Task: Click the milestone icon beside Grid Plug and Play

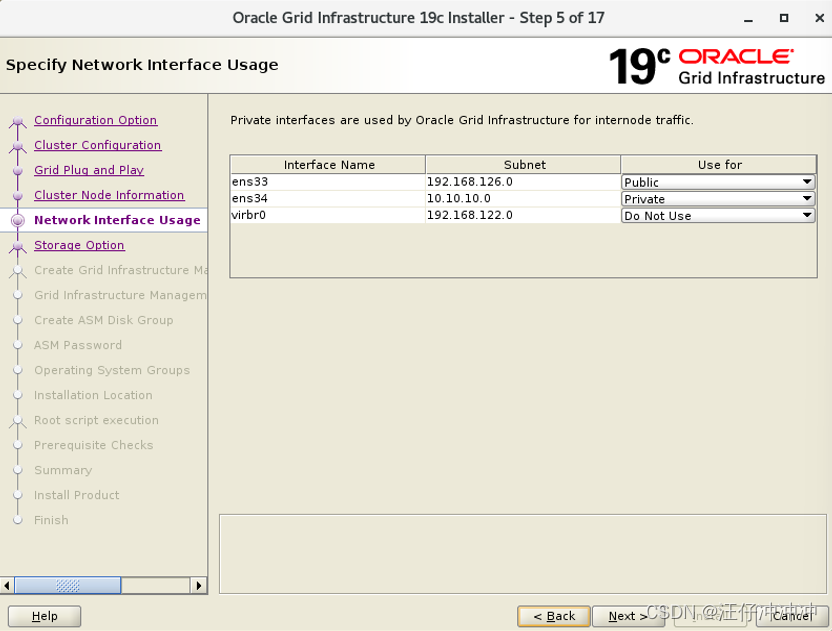Action: pos(18,170)
